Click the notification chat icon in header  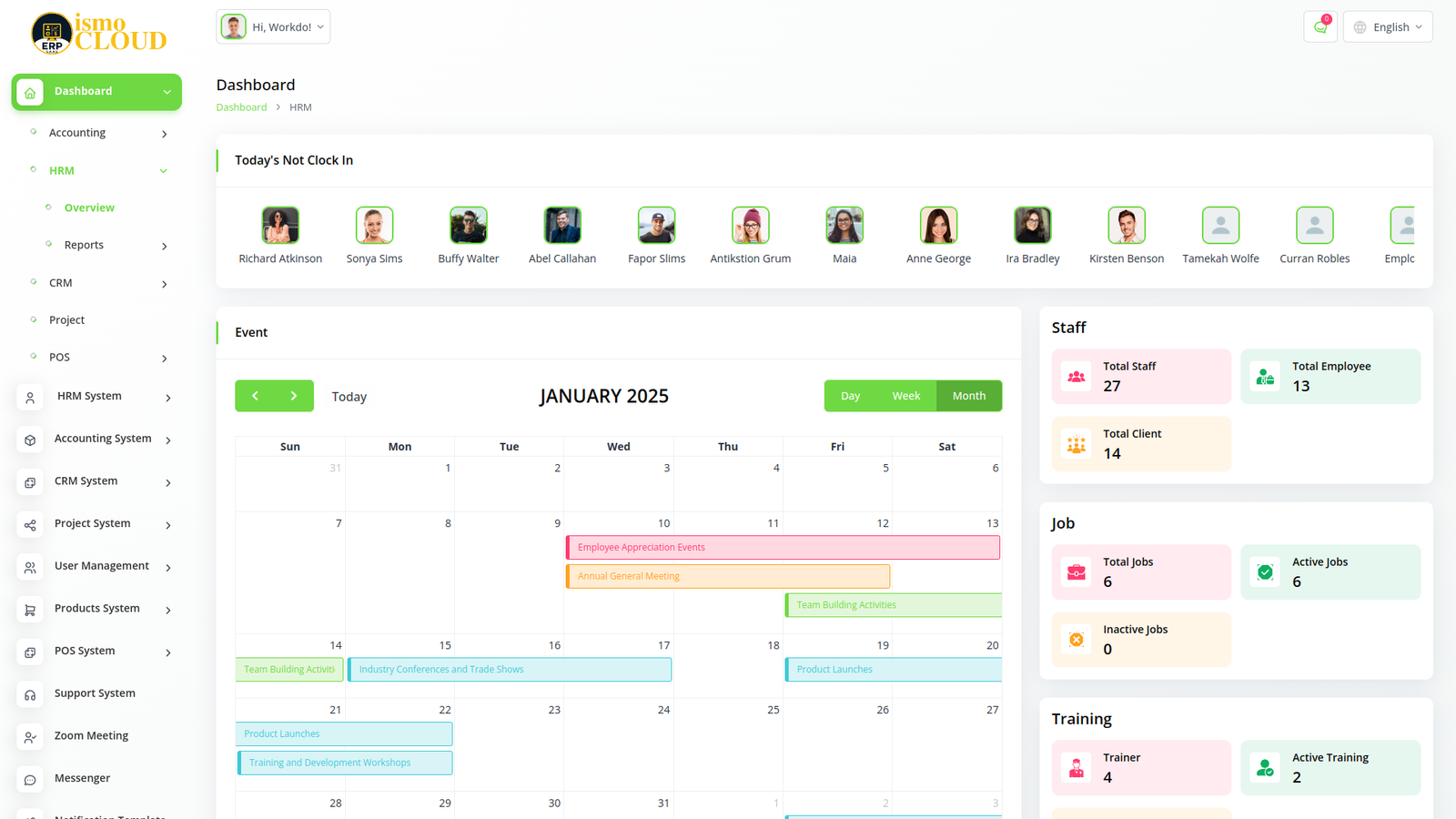click(1319, 27)
